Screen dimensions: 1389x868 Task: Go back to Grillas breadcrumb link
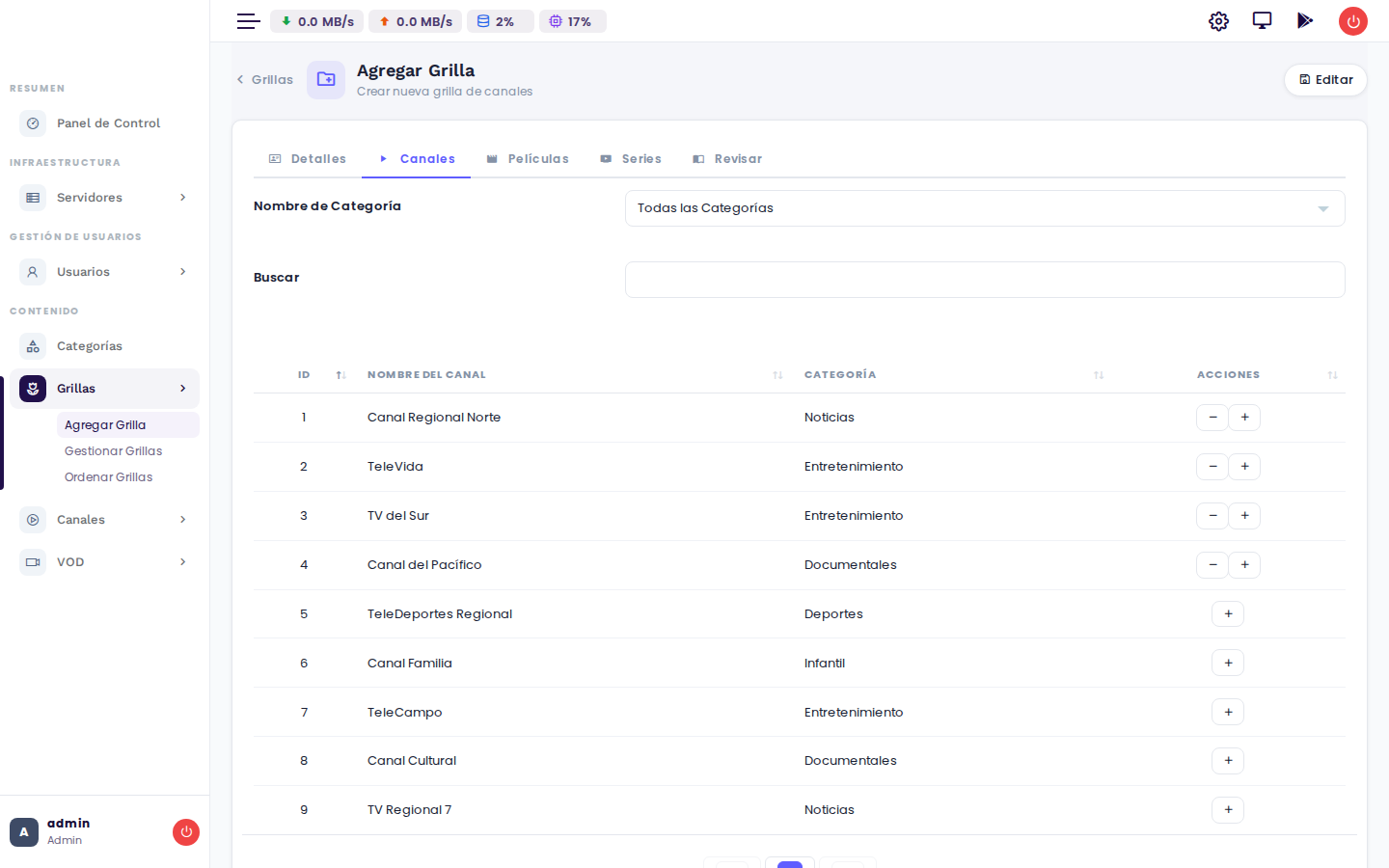tap(265, 80)
